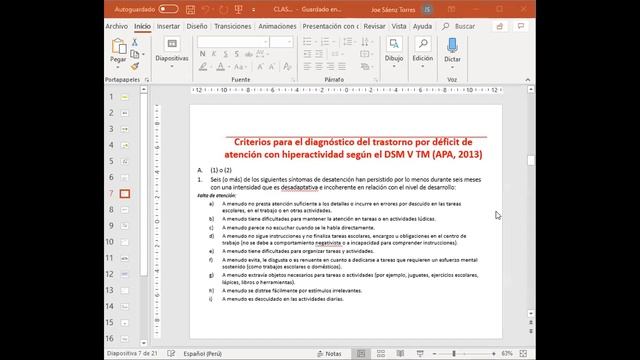Image resolution: width=640 pixels, height=360 pixels.
Task: Click Clear All Formatting icon
Action: pyautogui.click(x=287, y=67)
